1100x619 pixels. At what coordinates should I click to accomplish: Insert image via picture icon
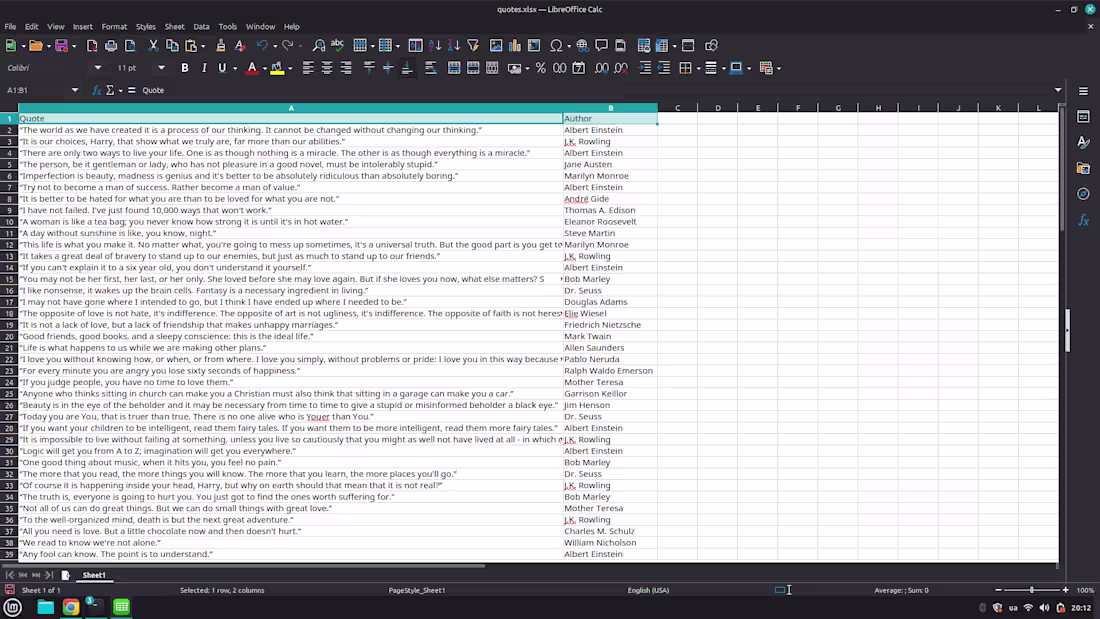[496, 46]
